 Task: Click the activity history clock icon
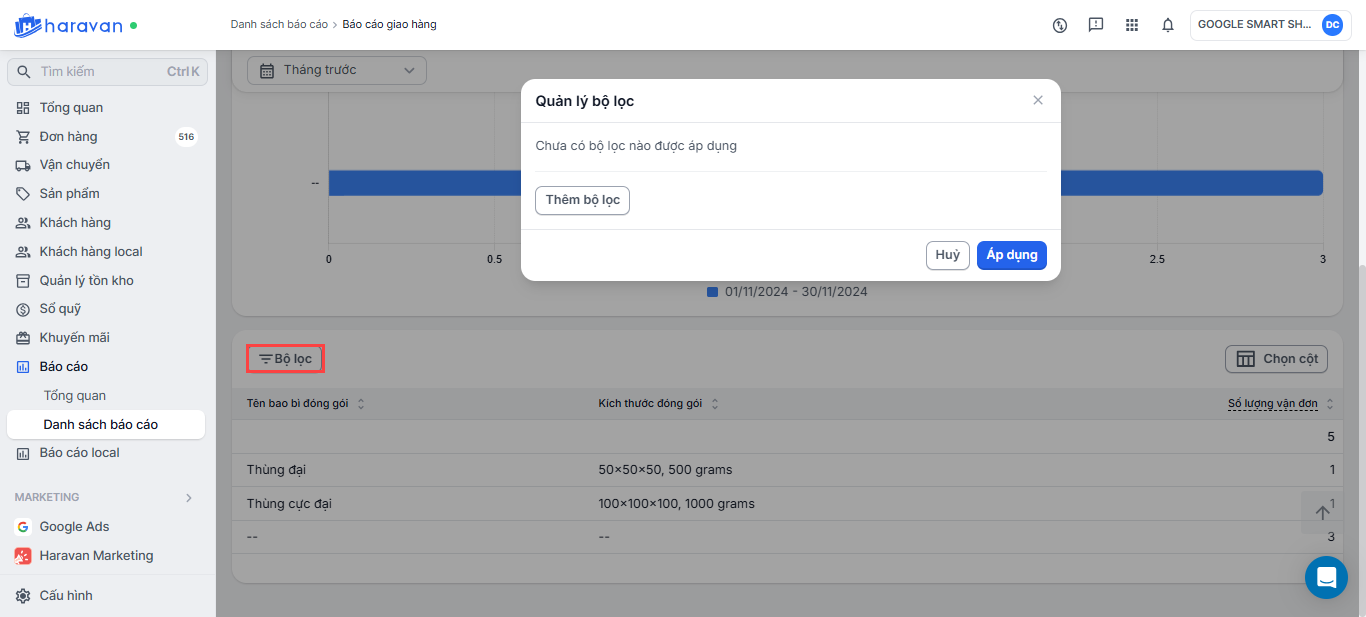pos(1060,25)
